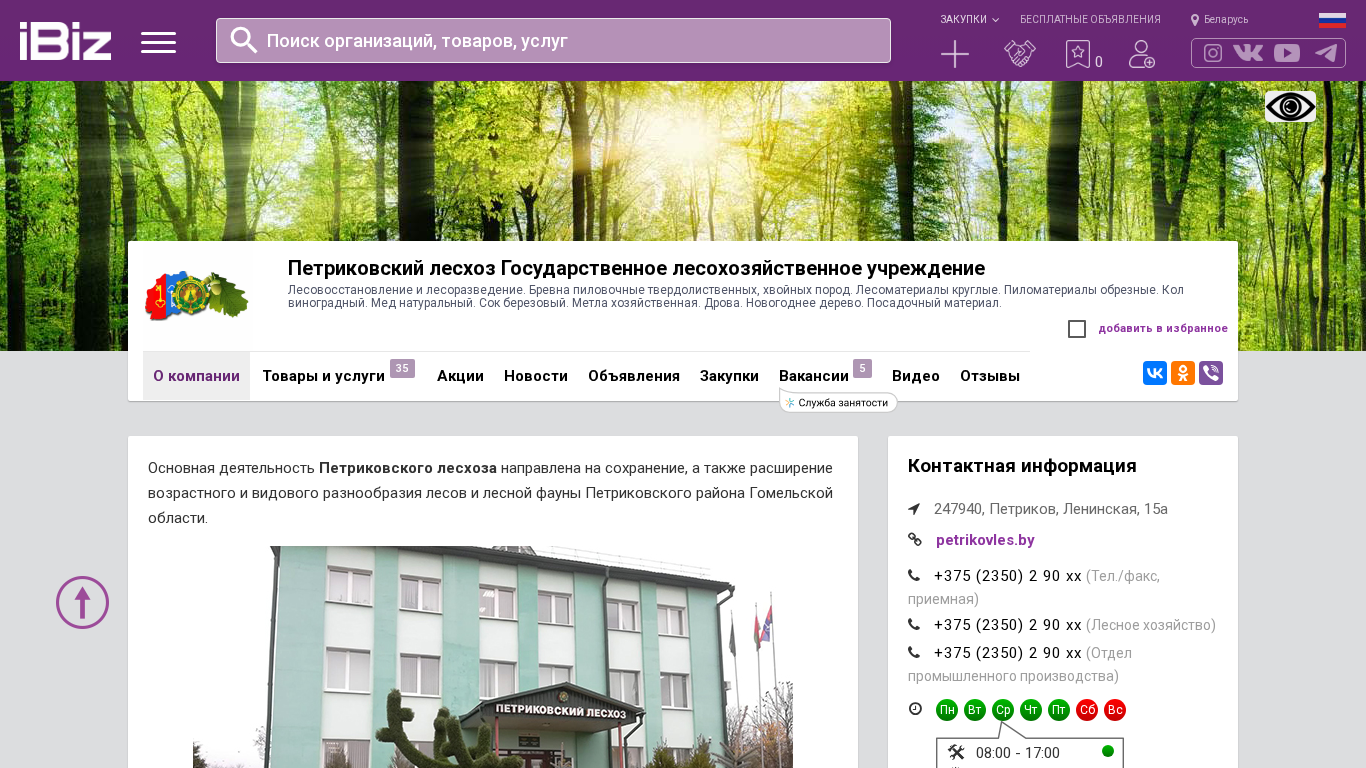The width and height of the screenshot is (1366, 768).
Task: Open the favorites bookmark star icon
Action: [x=1077, y=54]
